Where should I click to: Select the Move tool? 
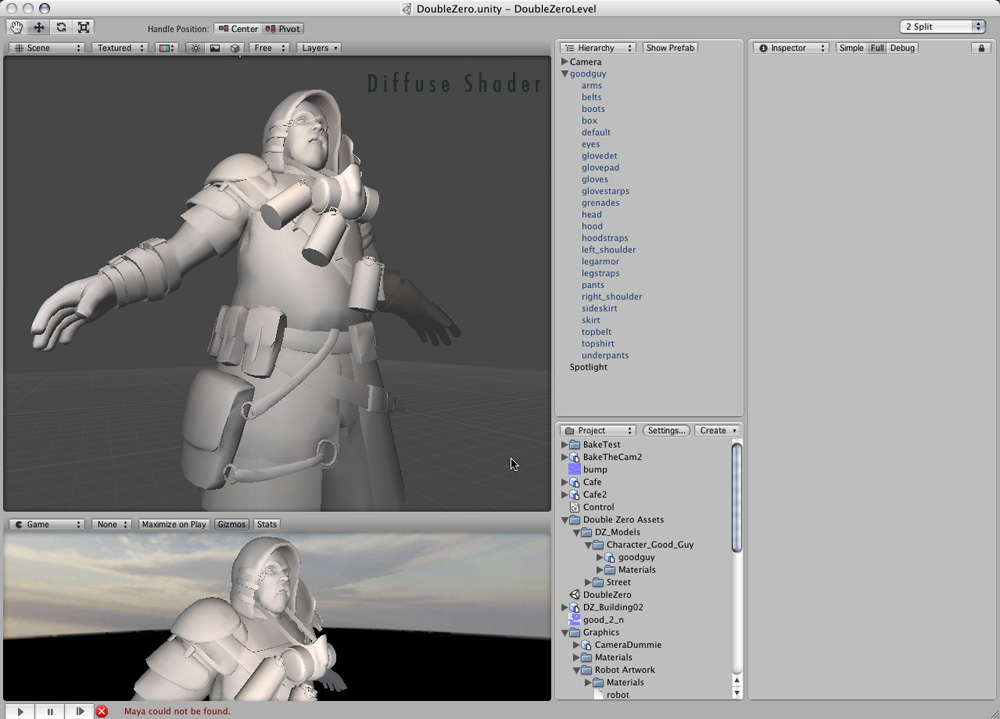click(38, 27)
